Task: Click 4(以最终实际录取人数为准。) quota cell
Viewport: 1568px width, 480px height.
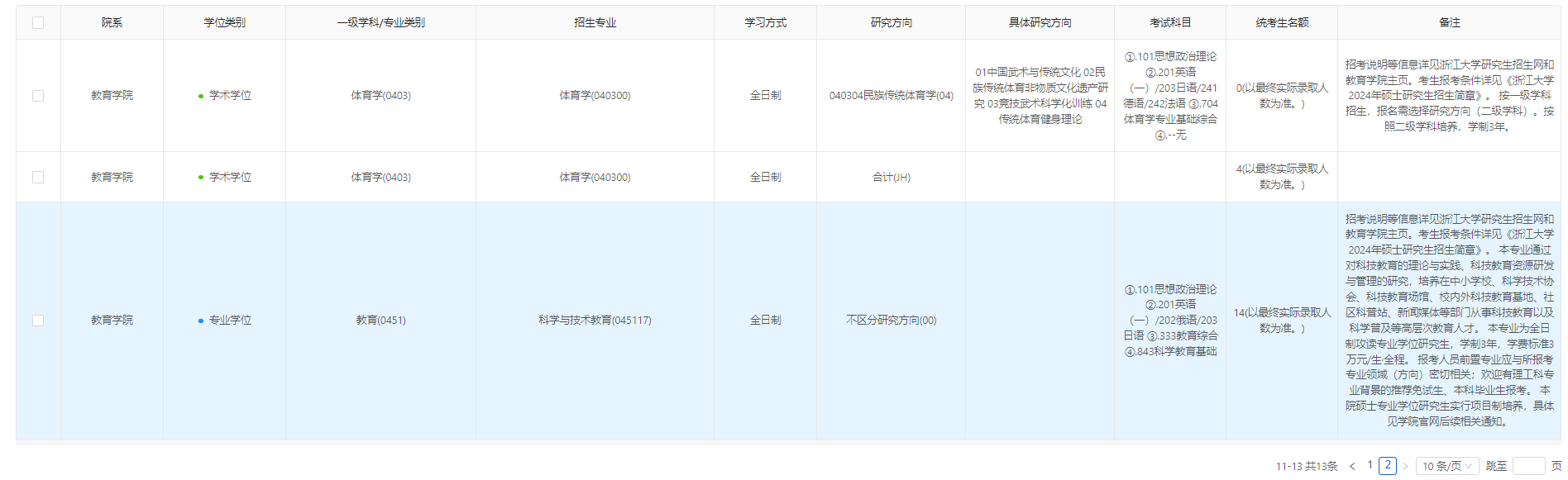Action: pyautogui.click(x=1282, y=177)
